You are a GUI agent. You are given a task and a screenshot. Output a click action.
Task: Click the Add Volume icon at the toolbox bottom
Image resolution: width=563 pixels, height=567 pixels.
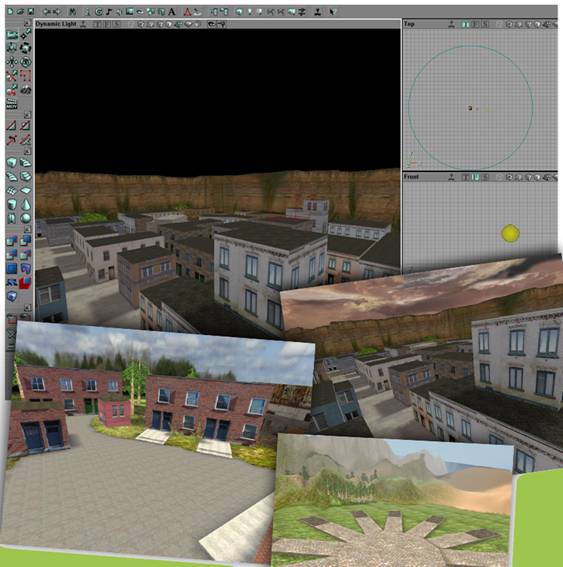point(12,297)
